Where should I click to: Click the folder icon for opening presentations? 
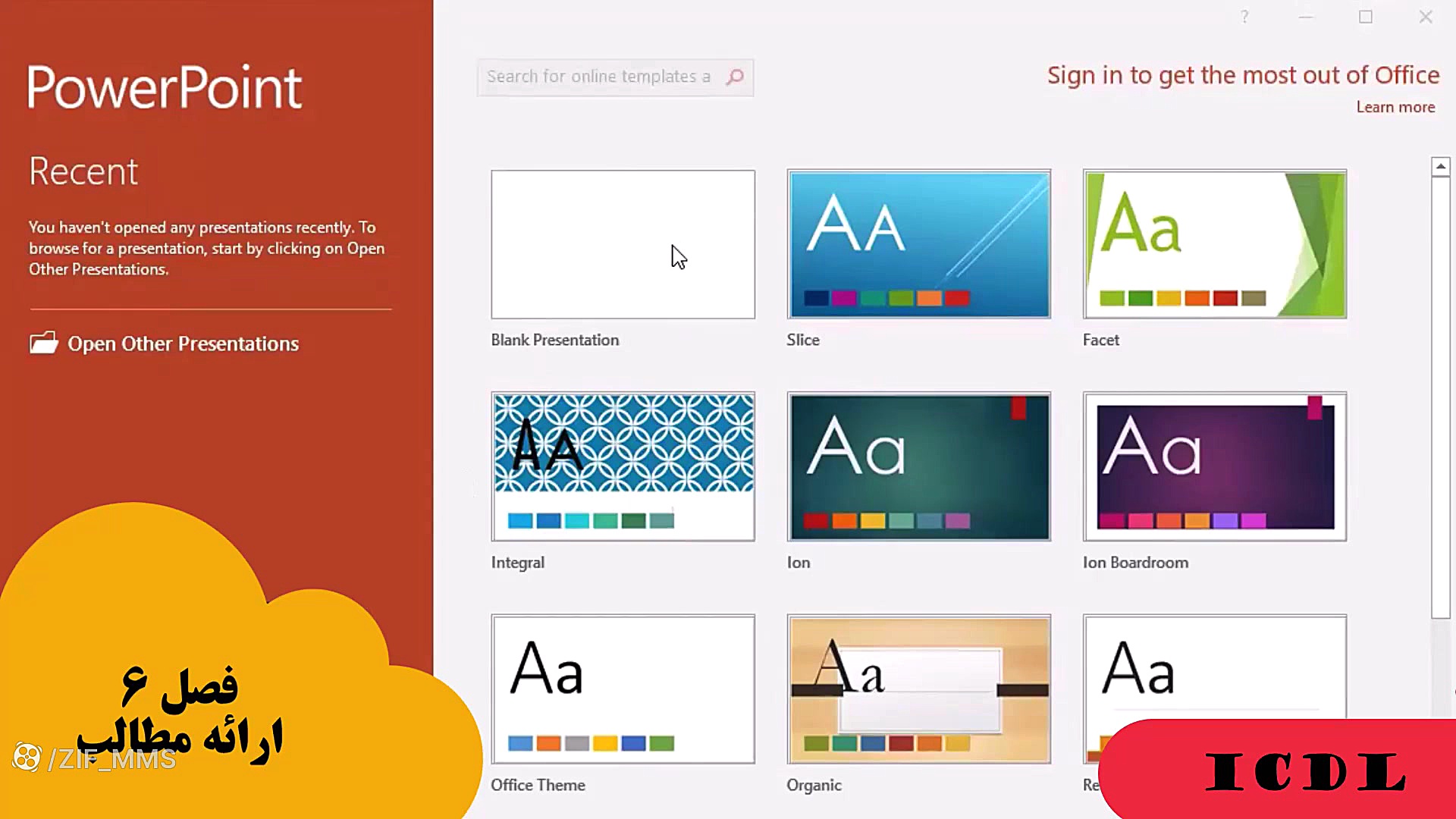(44, 344)
